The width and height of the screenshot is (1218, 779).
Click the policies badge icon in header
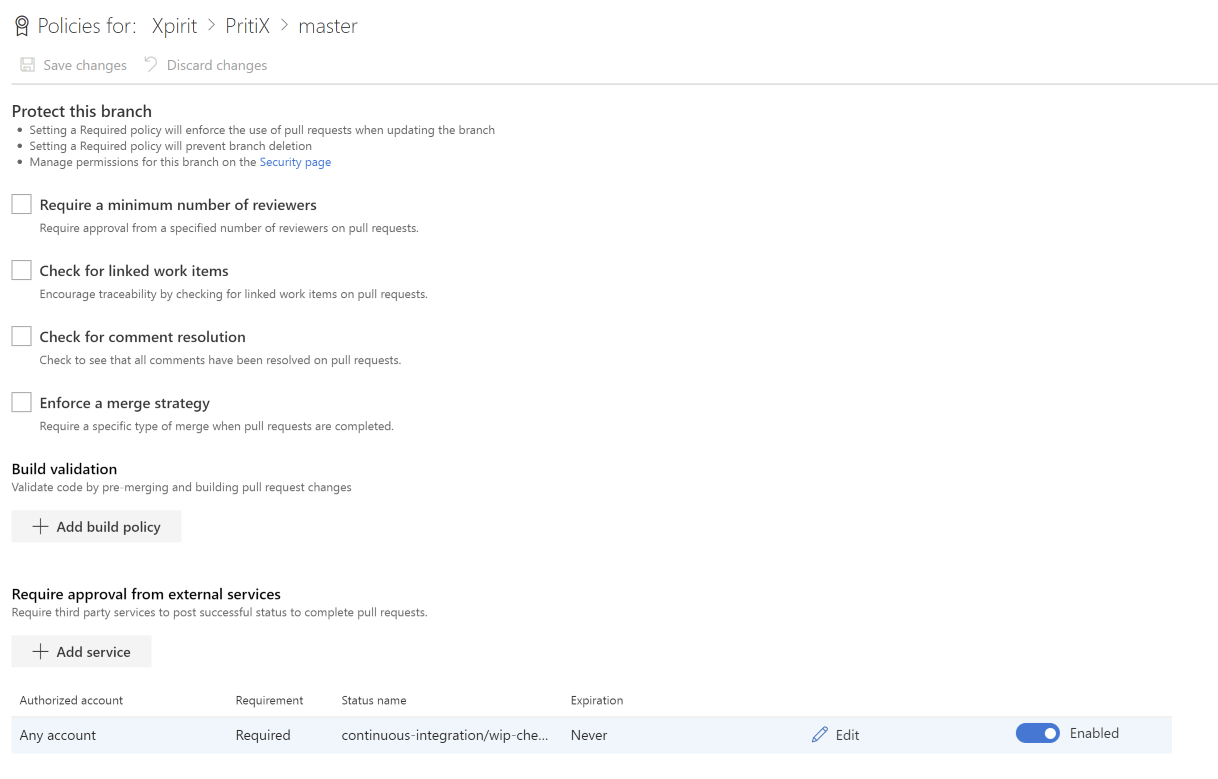point(21,26)
